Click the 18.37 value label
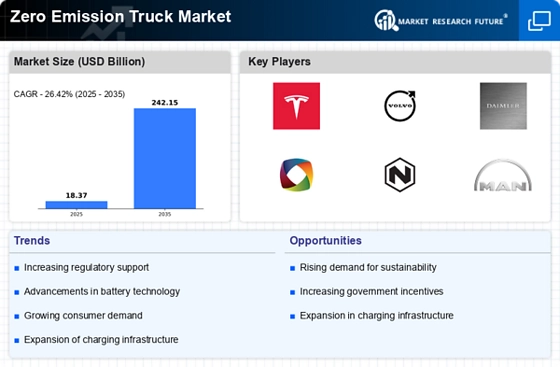 (x=76, y=195)
